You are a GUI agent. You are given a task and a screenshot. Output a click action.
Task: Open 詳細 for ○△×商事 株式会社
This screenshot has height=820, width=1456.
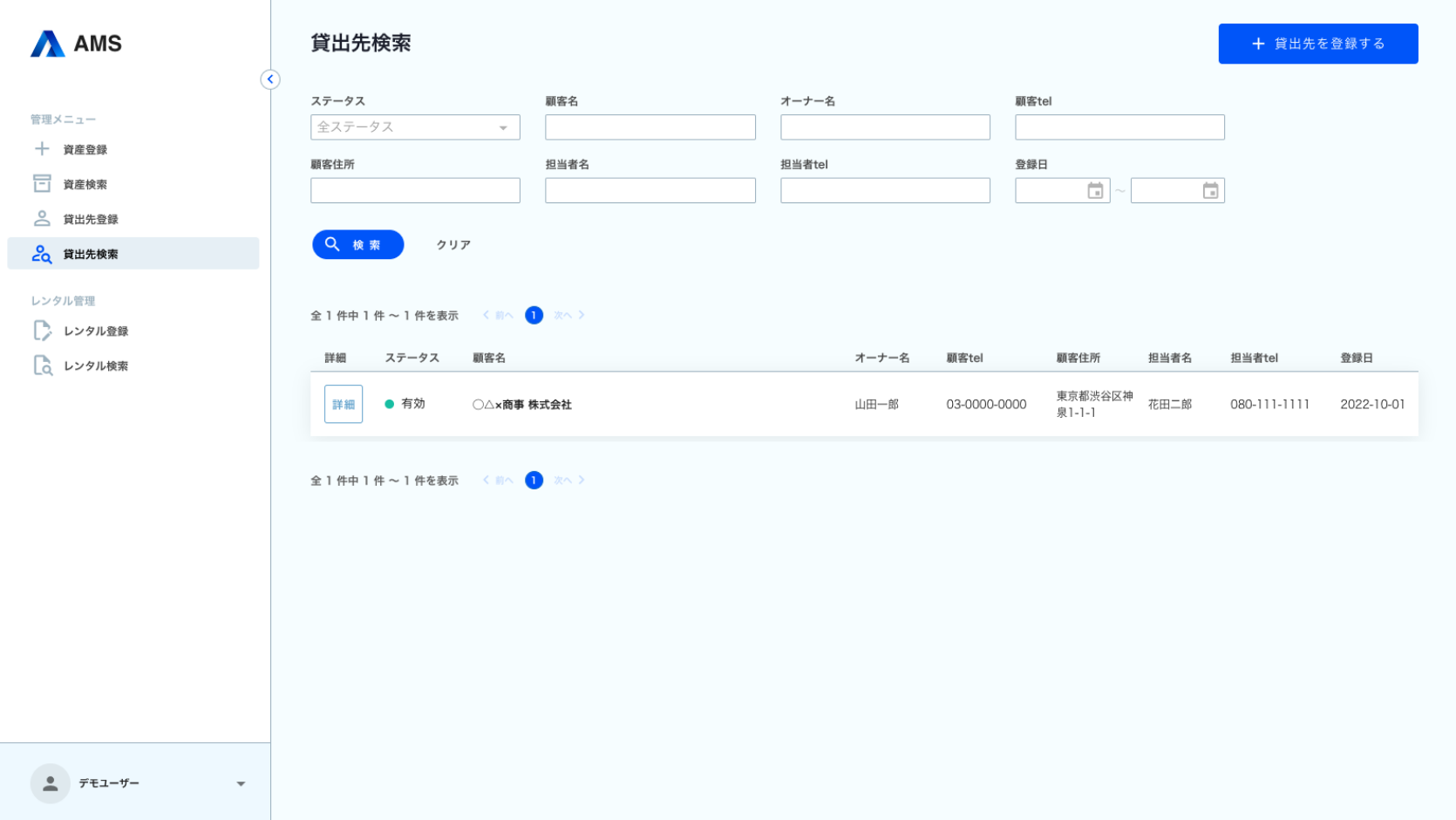pyautogui.click(x=344, y=405)
